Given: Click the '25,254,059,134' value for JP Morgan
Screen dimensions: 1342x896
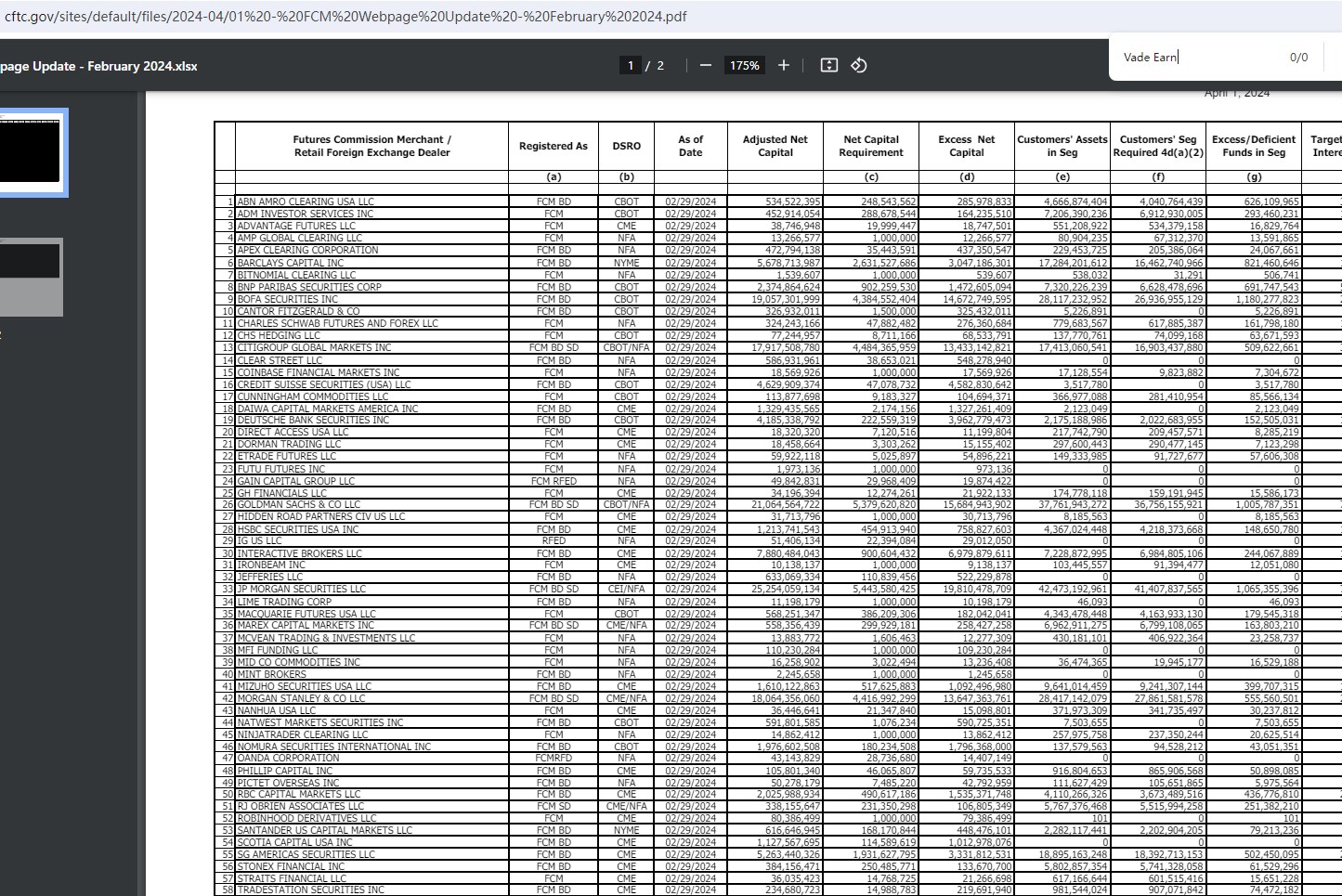Looking at the screenshot, I should [x=786, y=589].
